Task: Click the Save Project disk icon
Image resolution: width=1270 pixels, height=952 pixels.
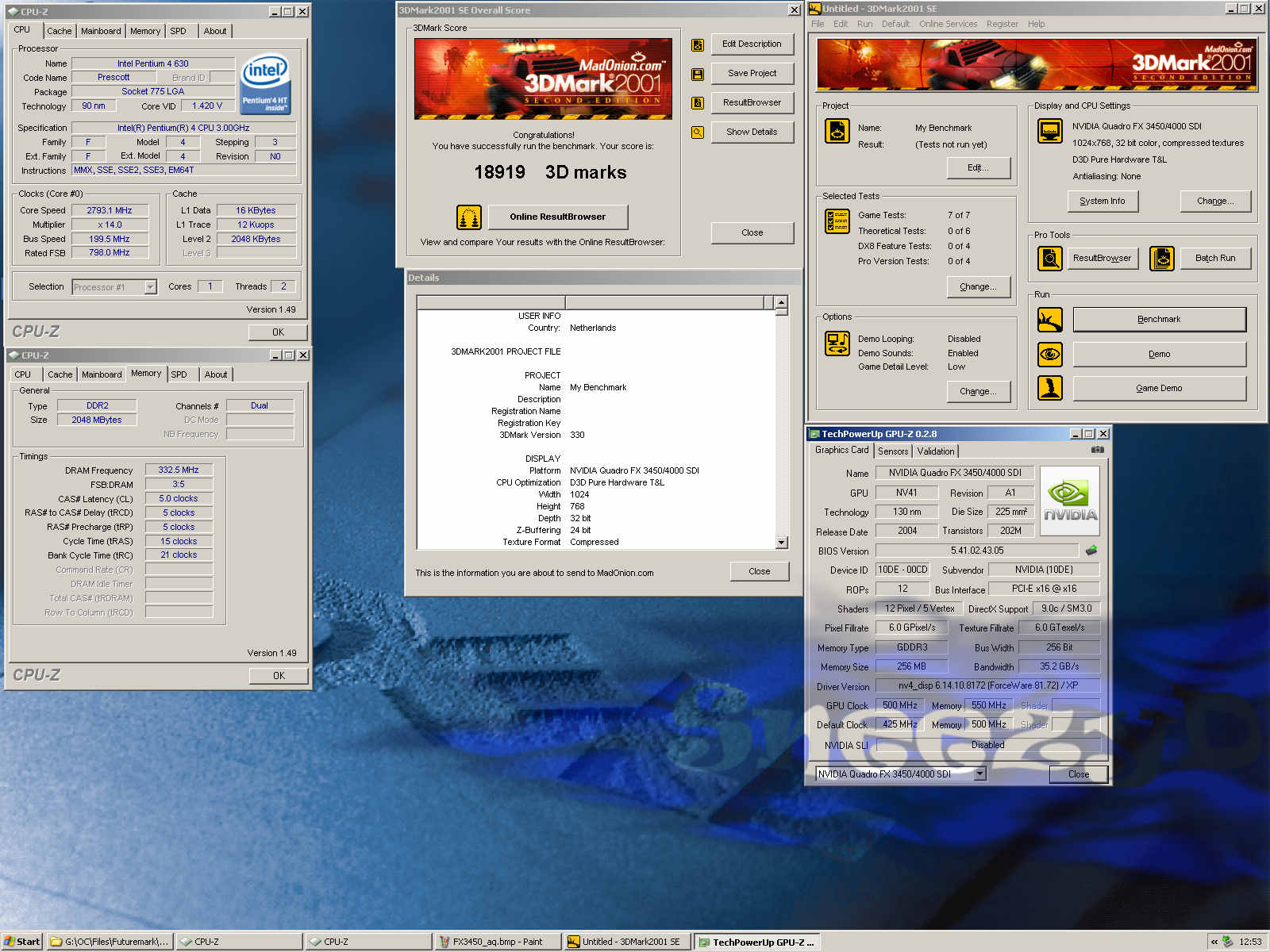Action: click(x=697, y=74)
